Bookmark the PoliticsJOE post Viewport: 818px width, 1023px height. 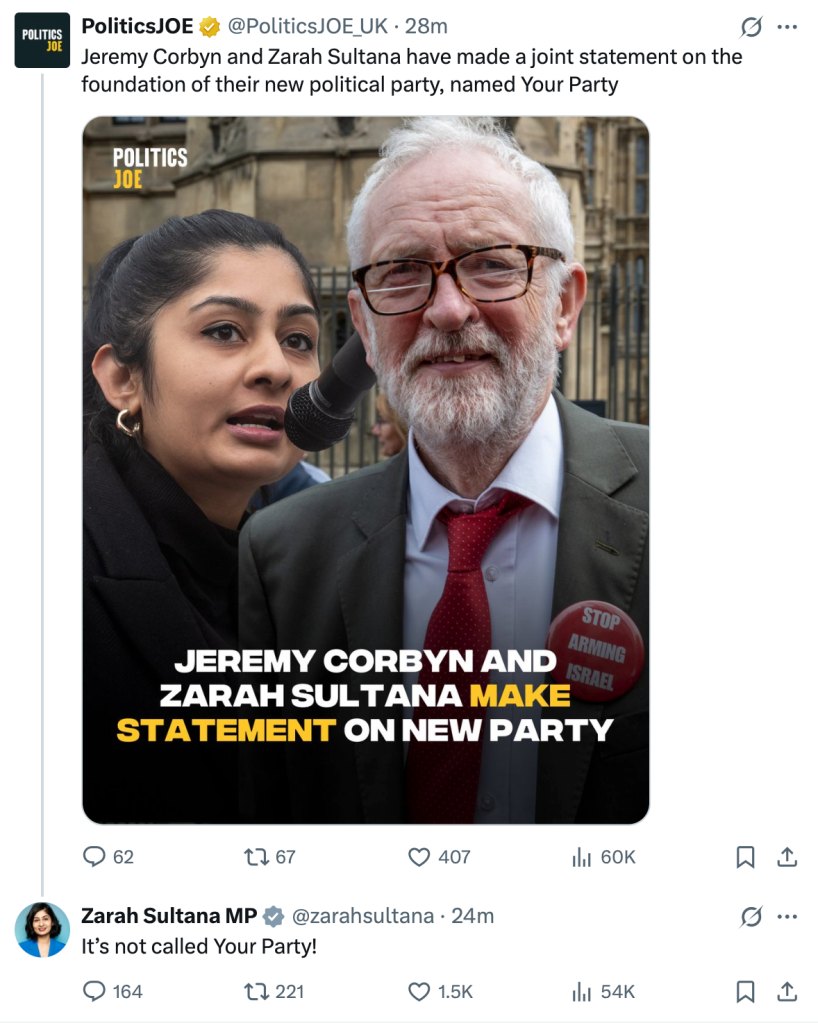(x=745, y=857)
